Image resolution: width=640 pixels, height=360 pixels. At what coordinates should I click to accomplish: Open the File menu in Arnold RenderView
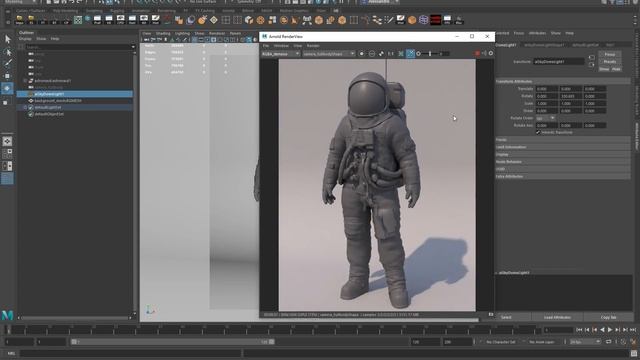(266, 46)
